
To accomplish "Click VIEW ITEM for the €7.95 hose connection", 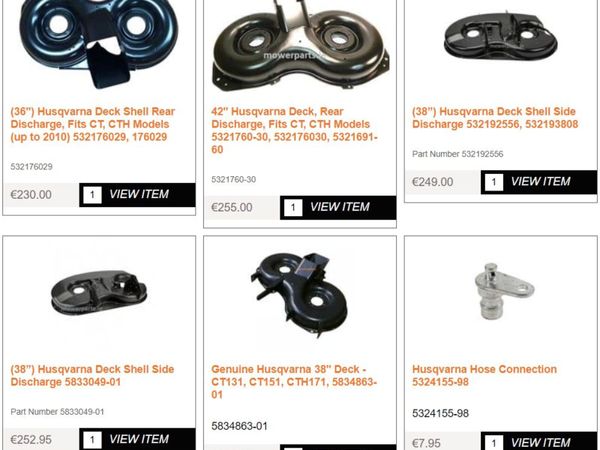I will click(x=540, y=443).
